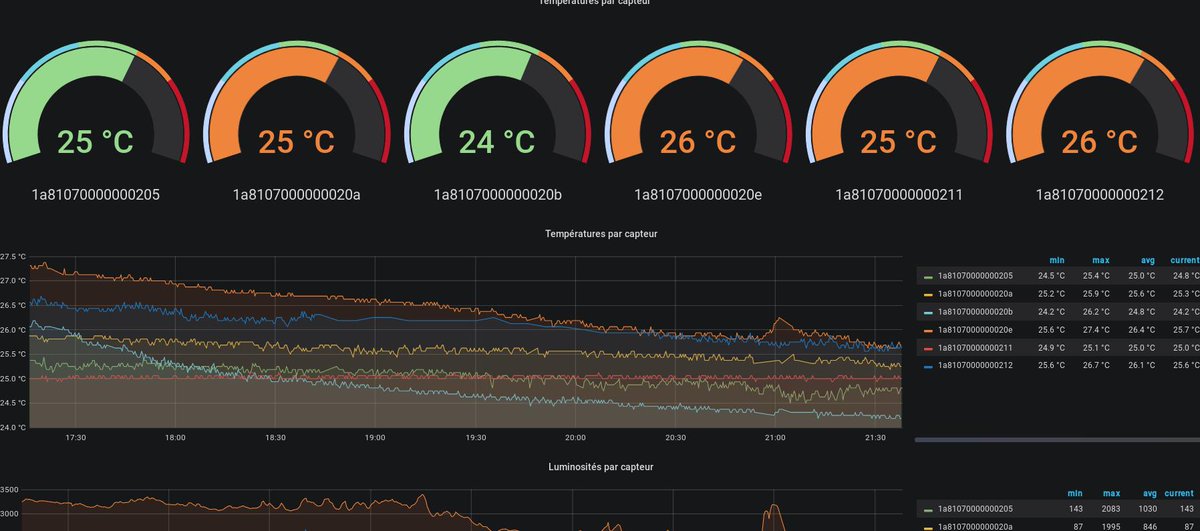
Task: Change orange swatch of series 1a8107000000020e
Action: click(x=928, y=331)
